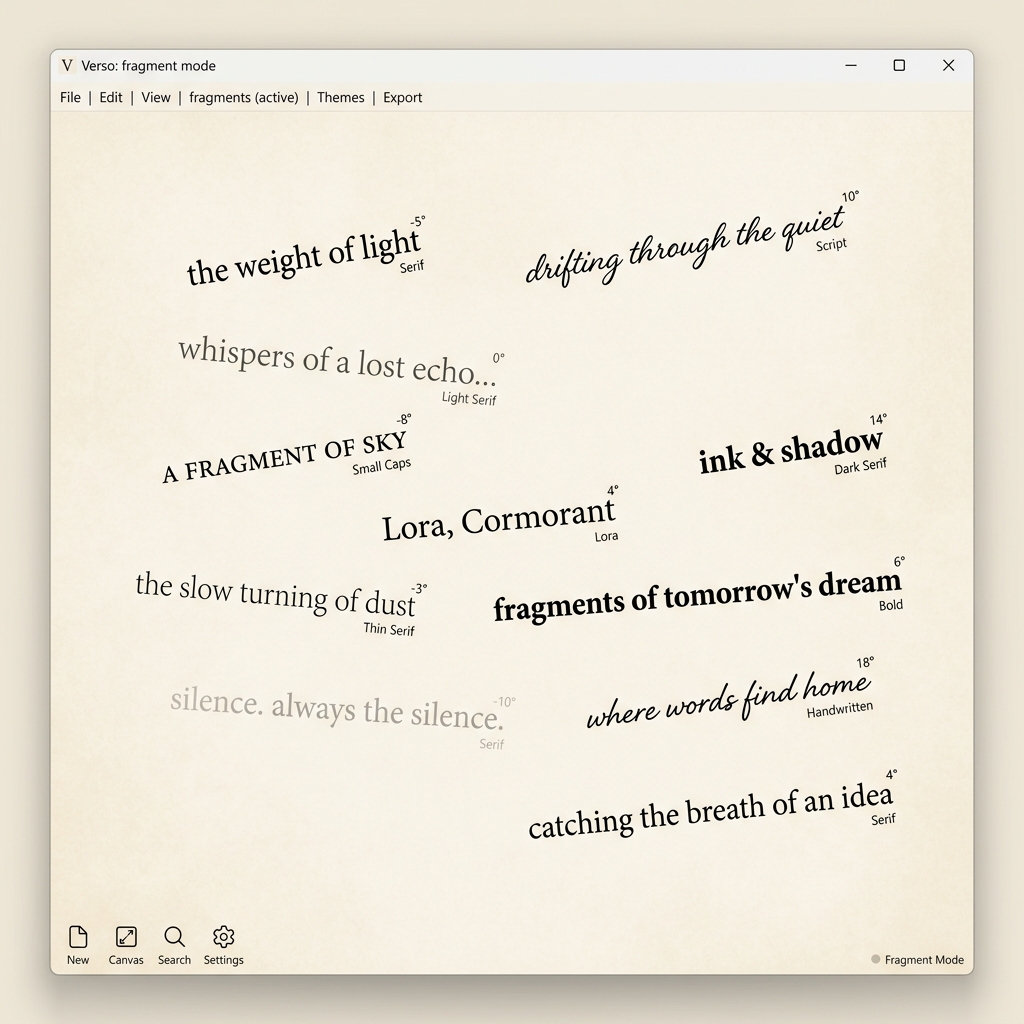Minimize the Verso window
This screenshot has height=1024, width=1024.
click(850, 65)
